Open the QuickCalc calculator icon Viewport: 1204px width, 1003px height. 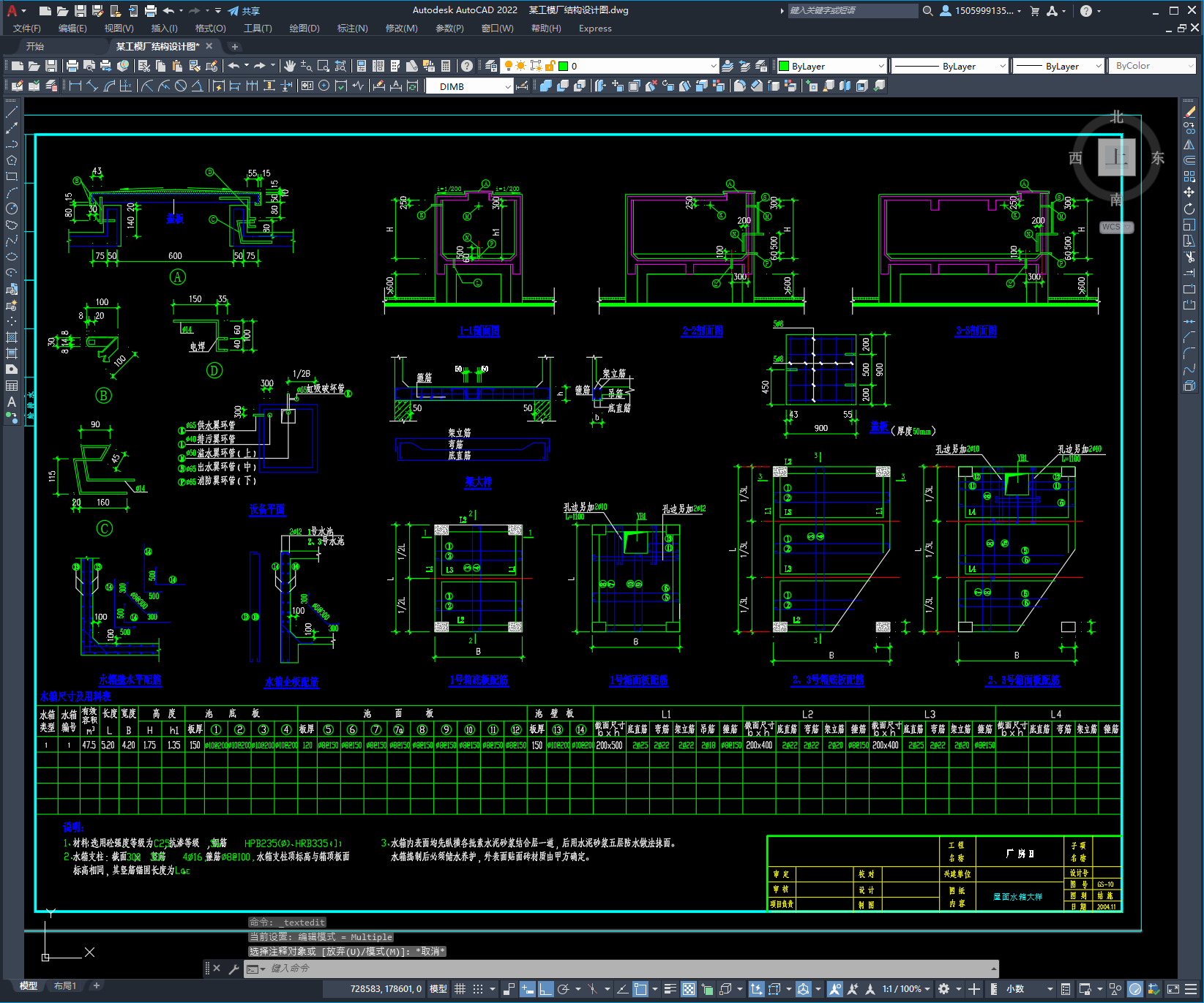(x=446, y=66)
